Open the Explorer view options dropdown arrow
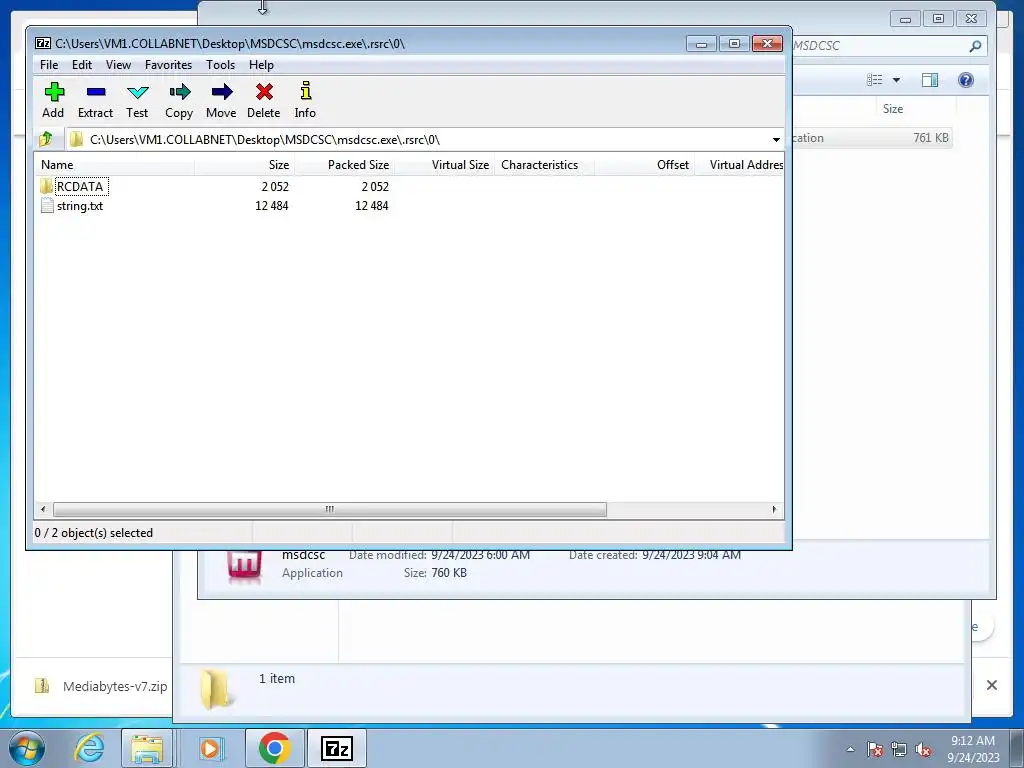Screen dimensions: 1024x768 coord(897,80)
